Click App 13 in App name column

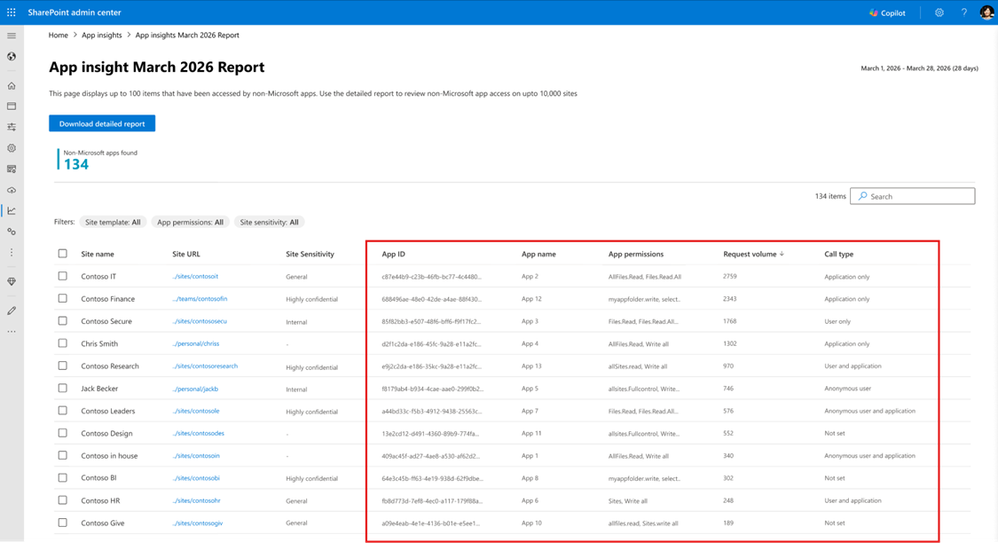point(531,366)
